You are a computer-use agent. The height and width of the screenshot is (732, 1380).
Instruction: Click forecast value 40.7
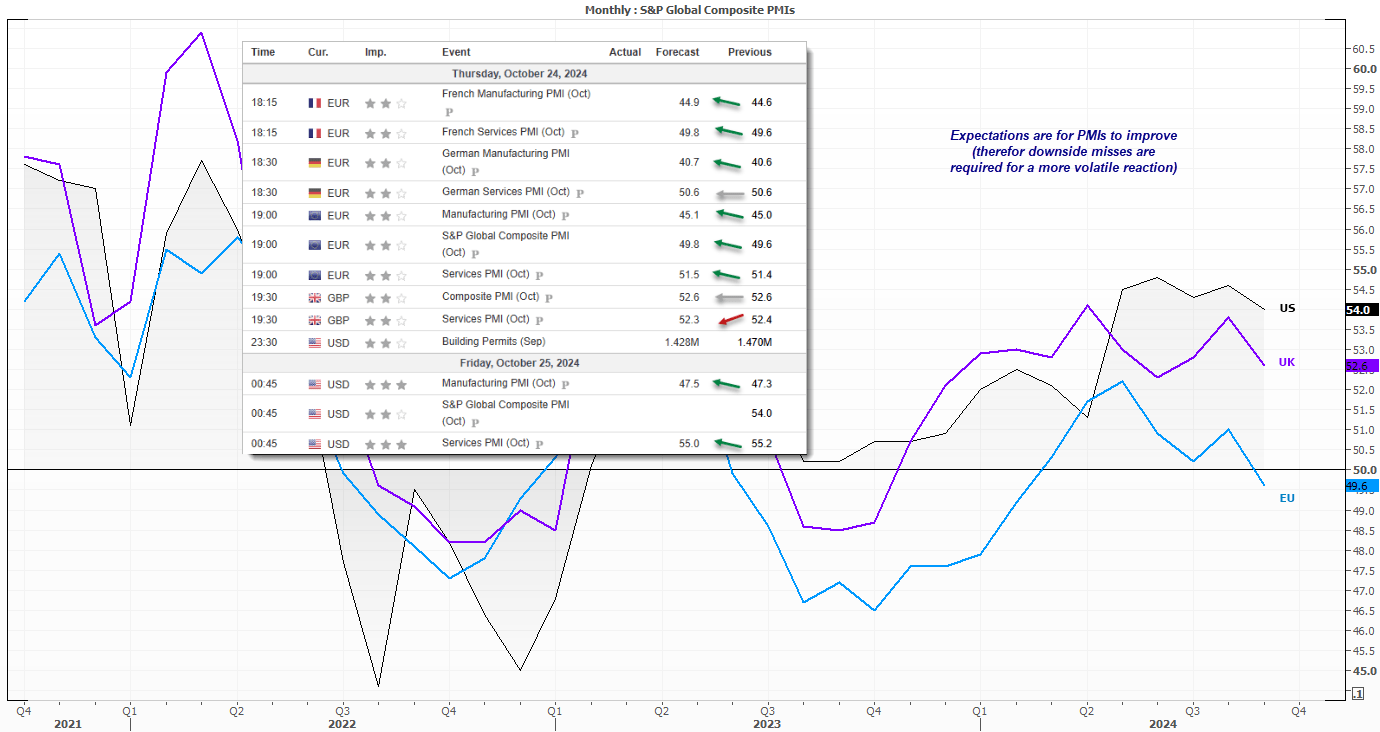688,163
